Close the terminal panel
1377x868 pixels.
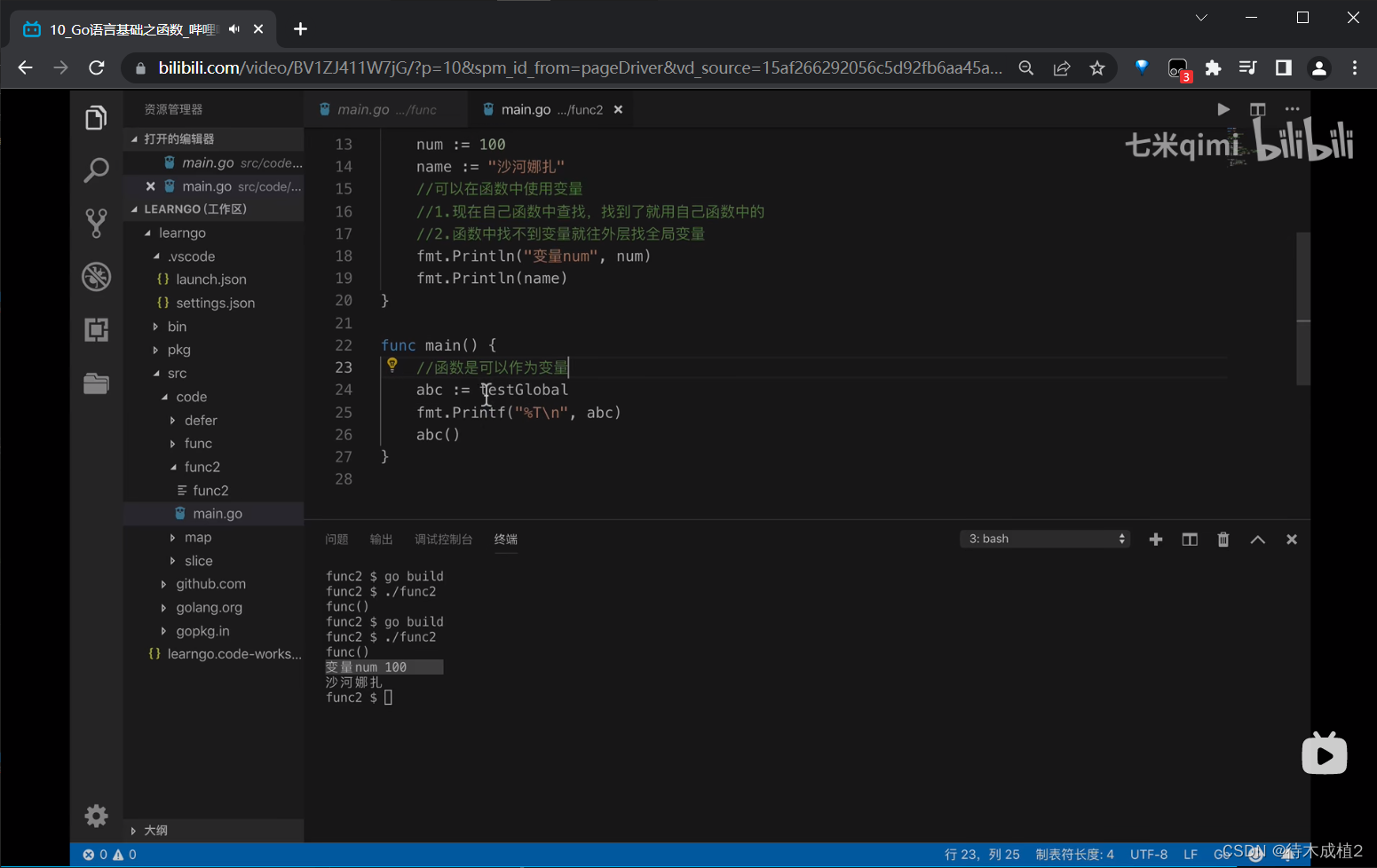(x=1292, y=539)
